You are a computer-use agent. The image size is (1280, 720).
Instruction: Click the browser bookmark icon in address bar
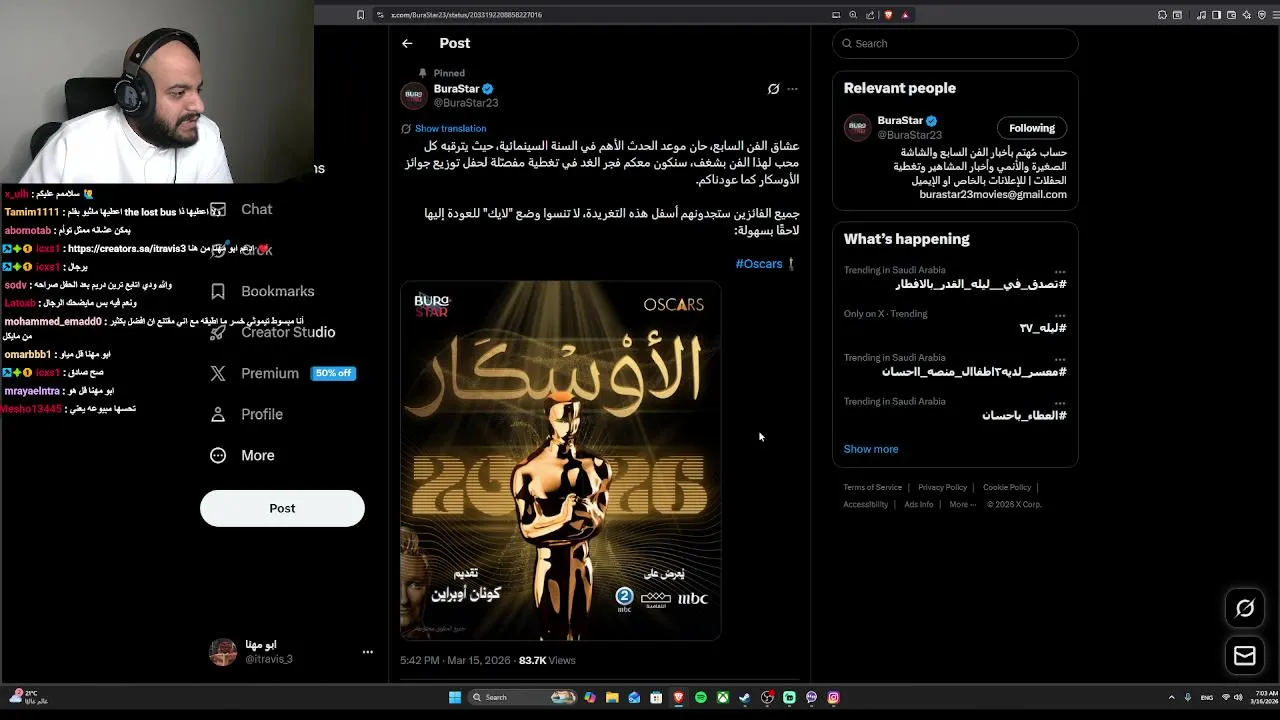point(360,15)
